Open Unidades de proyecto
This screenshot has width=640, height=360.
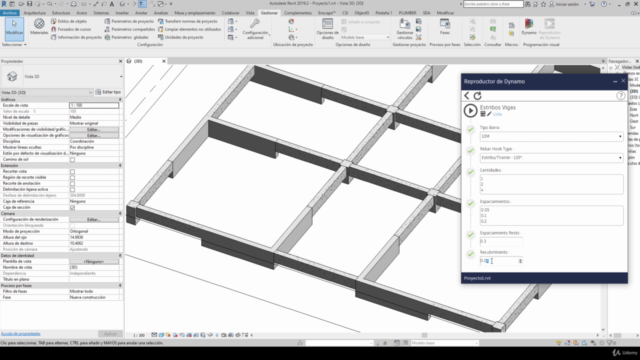tap(180, 37)
